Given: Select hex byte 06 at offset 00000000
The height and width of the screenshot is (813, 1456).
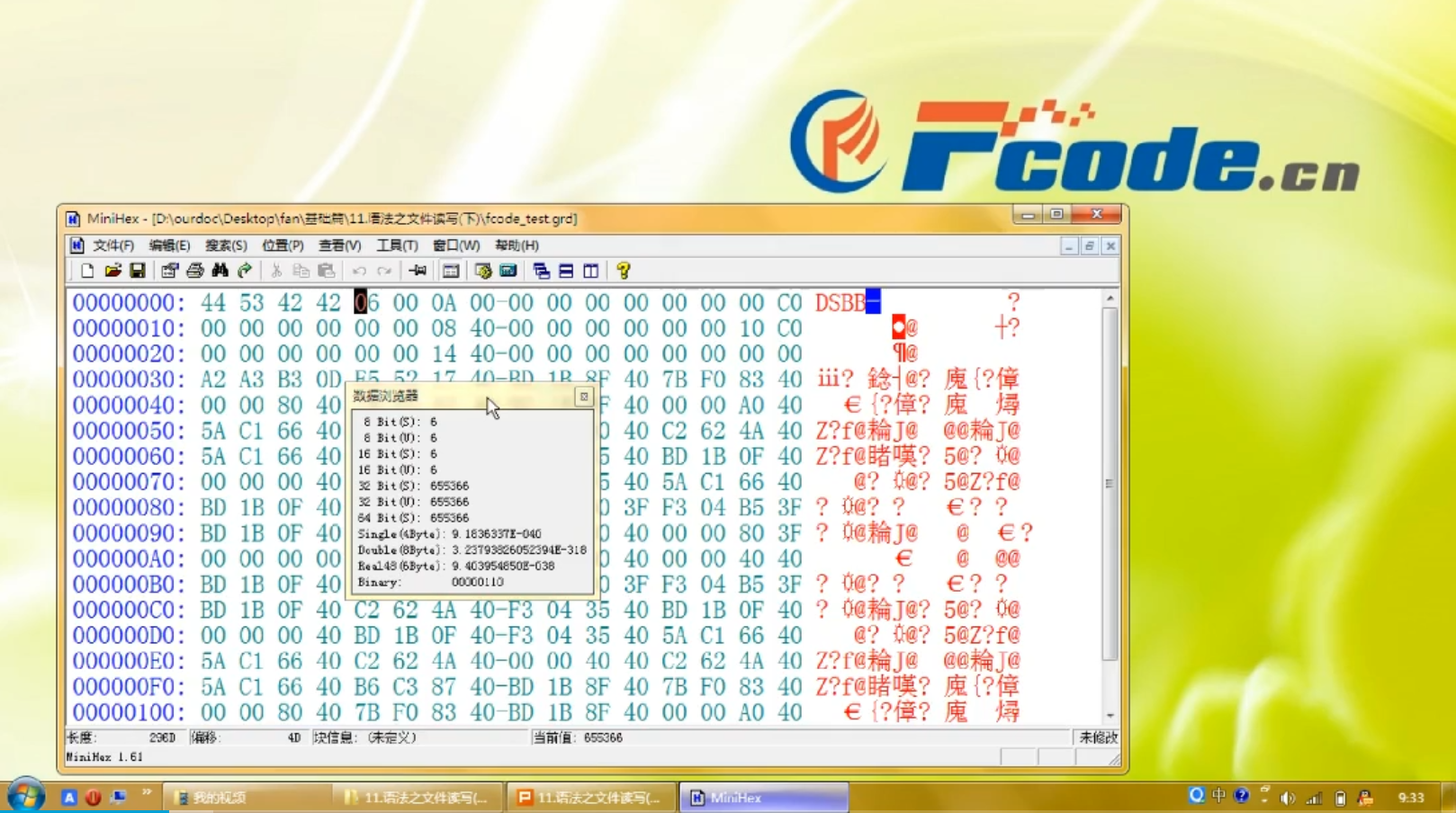Looking at the screenshot, I should (366, 303).
